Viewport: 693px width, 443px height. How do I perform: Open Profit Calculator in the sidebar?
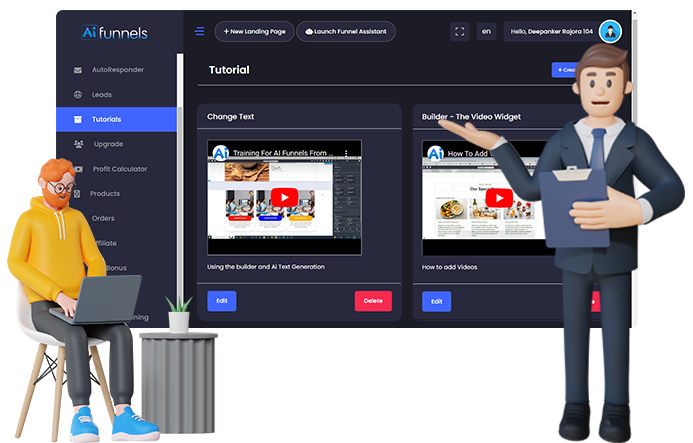[x=120, y=169]
